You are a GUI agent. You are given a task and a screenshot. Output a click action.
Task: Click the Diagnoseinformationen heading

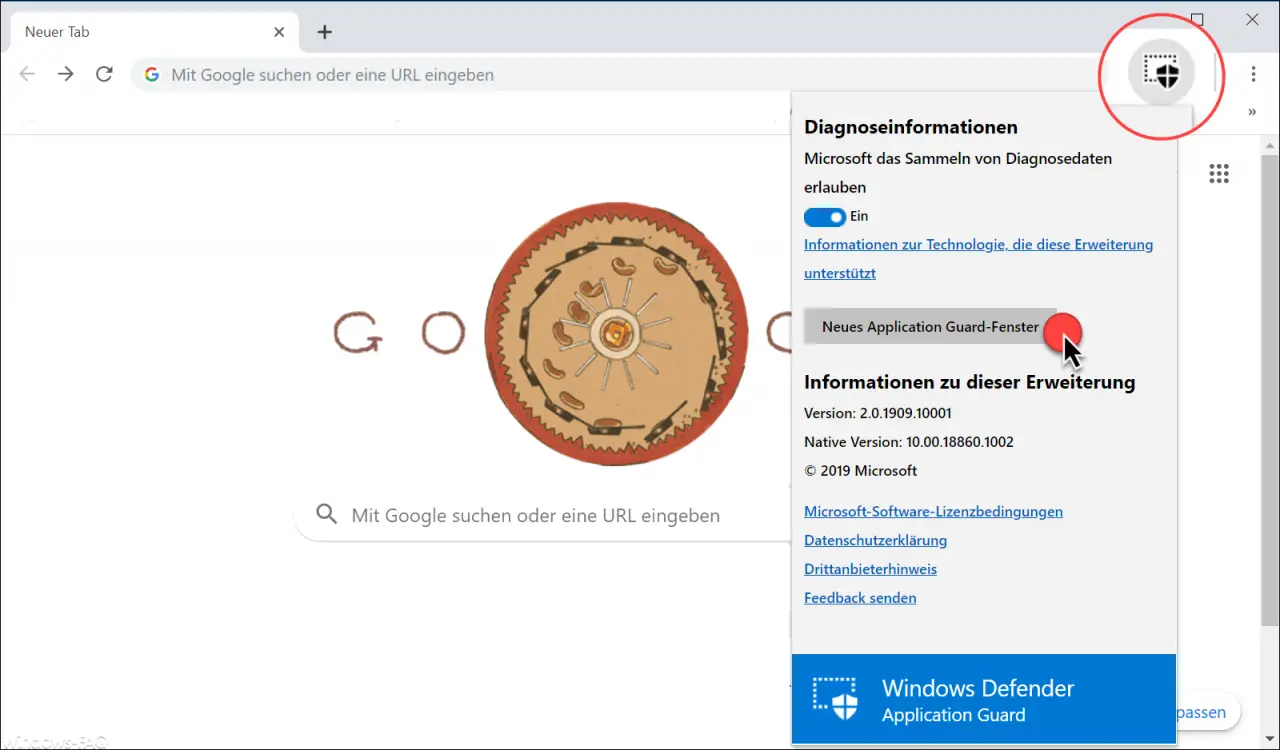click(911, 127)
